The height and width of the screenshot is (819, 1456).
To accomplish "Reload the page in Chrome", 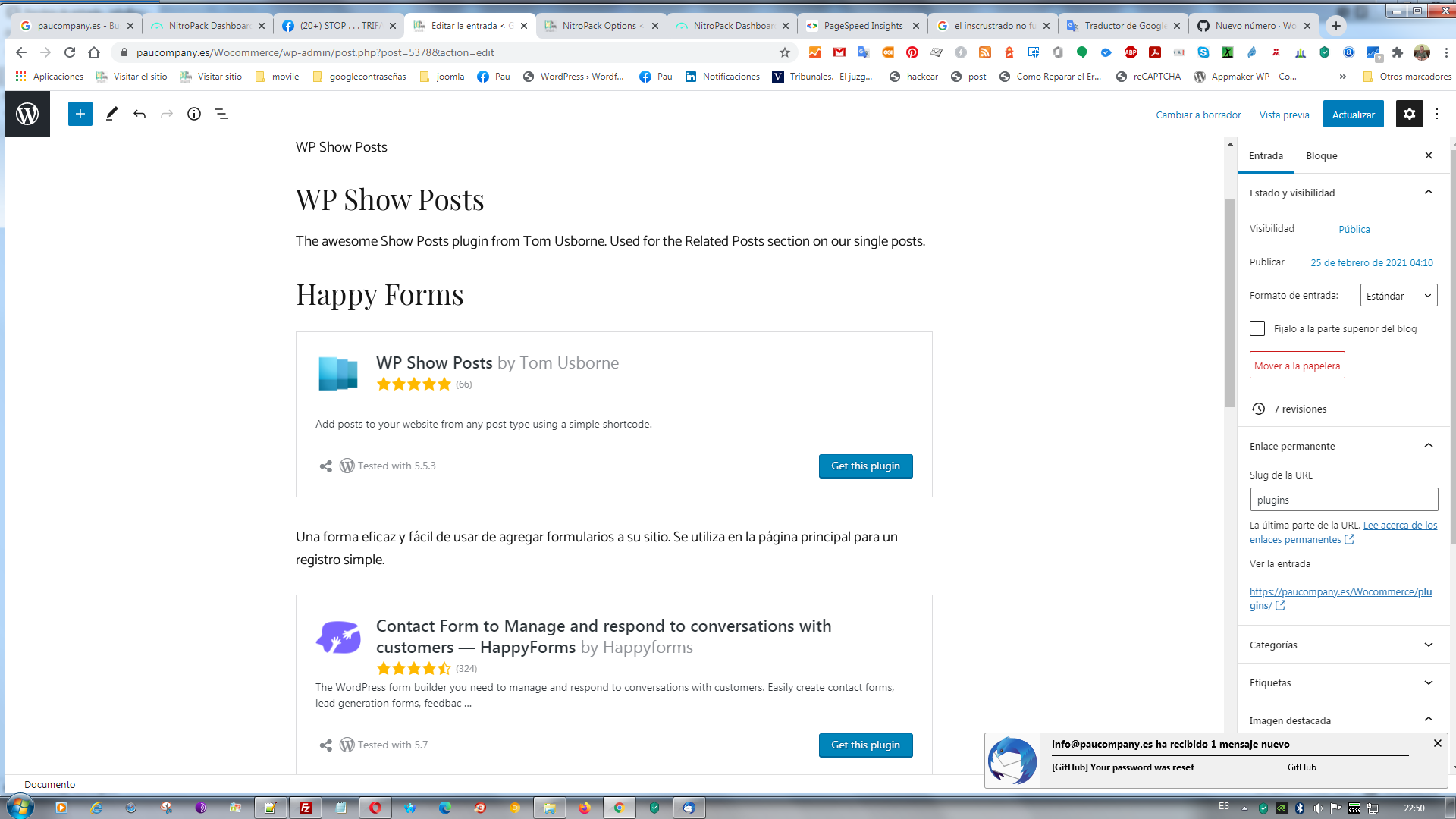I will pyautogui.click(x=70, y=52).
